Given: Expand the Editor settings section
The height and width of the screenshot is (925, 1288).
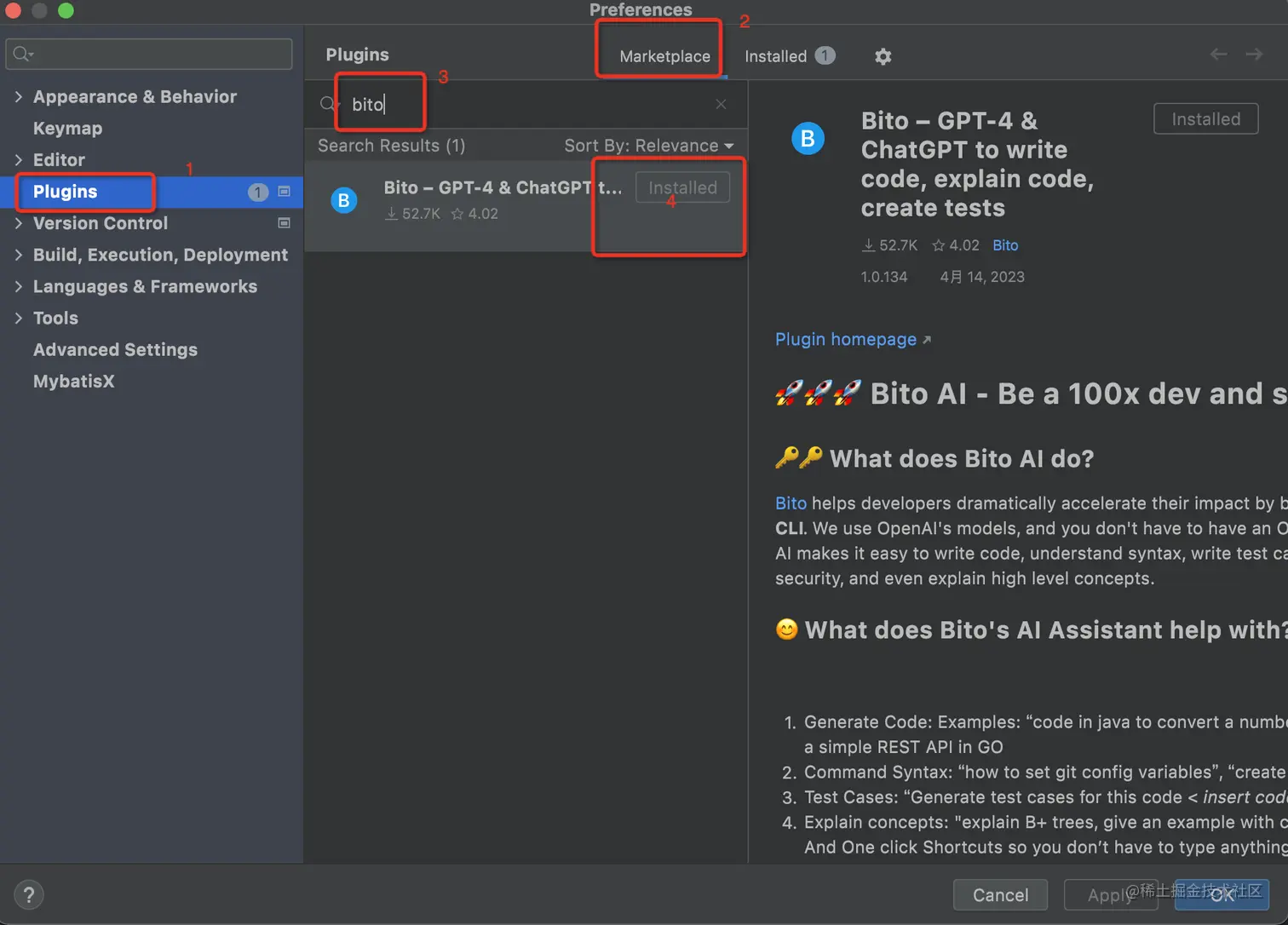Looking at the screenshot, I should click(x=19, y=160).
